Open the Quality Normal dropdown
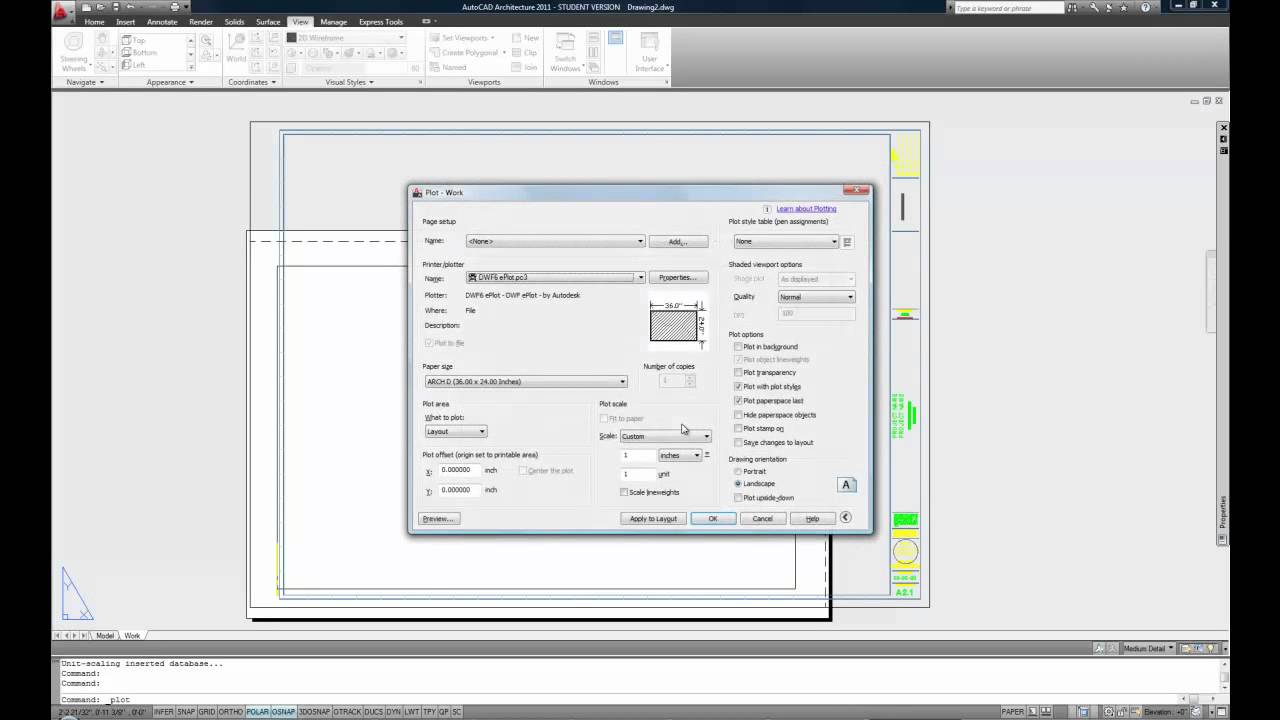1280x720 pixels. point(817,297)
